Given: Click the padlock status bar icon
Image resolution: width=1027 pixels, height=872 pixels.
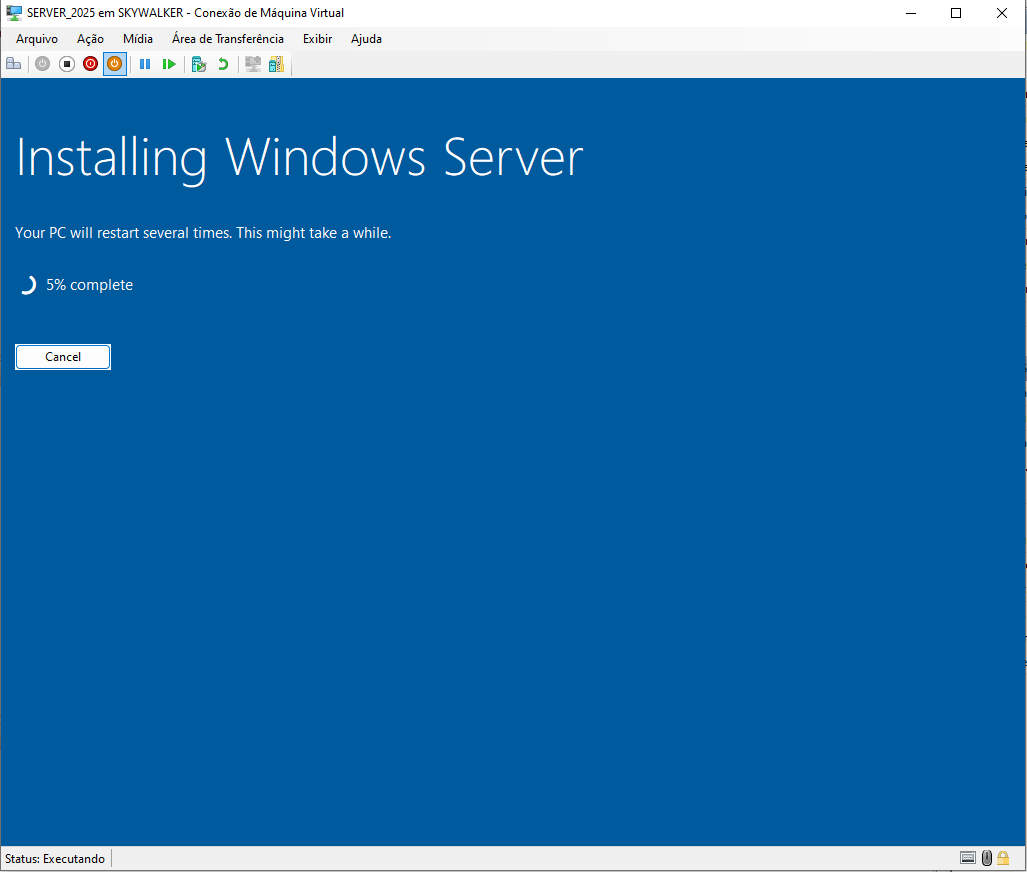Looking at the screenshot, I should (x=1003, y=858).
